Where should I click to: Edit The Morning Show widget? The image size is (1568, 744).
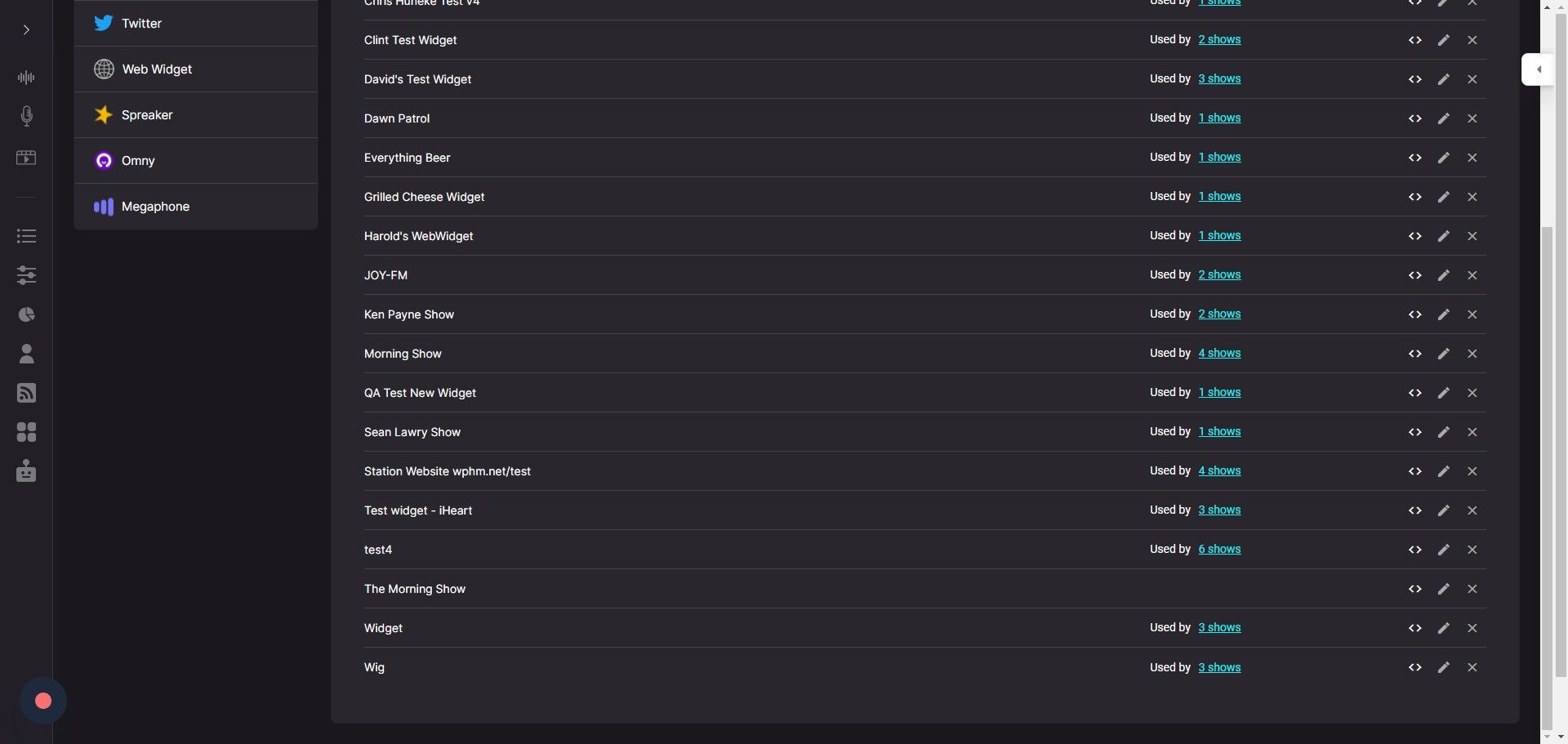[1443, 589]
